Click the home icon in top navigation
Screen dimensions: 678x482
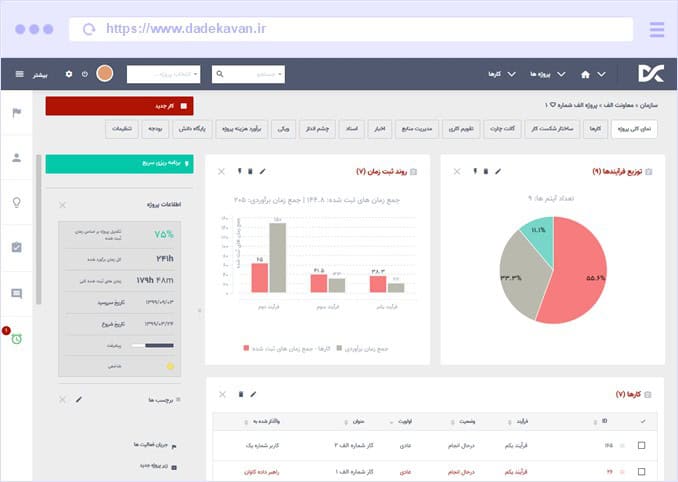[585, 74]
